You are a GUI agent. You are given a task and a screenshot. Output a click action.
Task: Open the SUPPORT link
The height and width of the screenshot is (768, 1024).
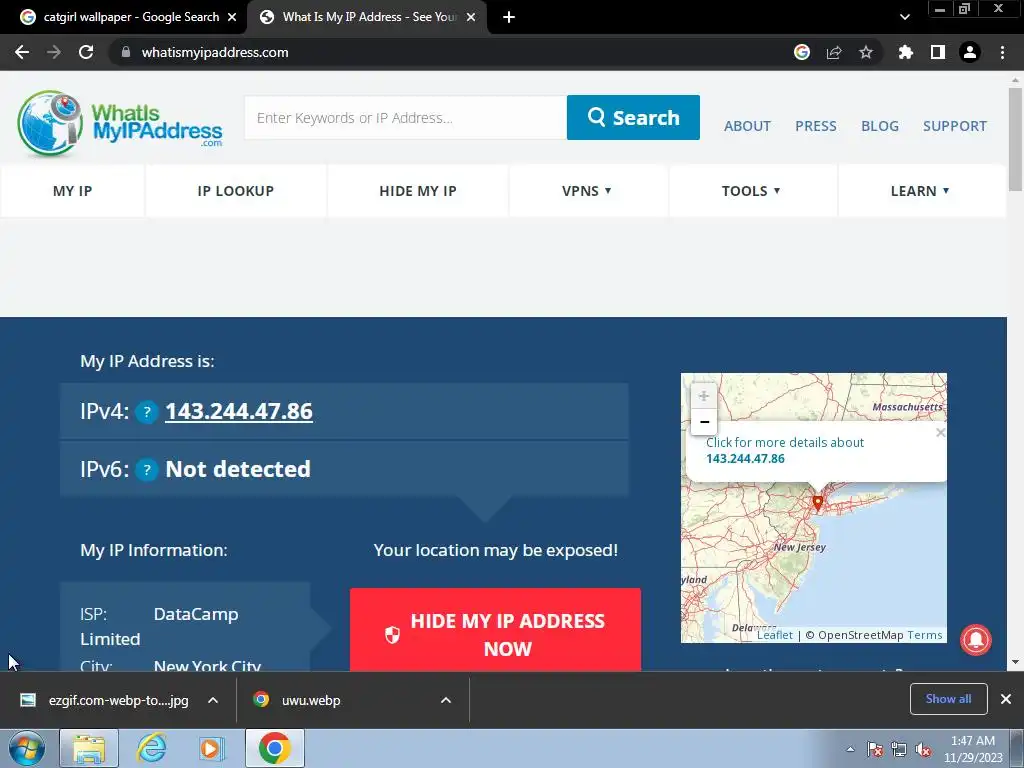[955, 126]
